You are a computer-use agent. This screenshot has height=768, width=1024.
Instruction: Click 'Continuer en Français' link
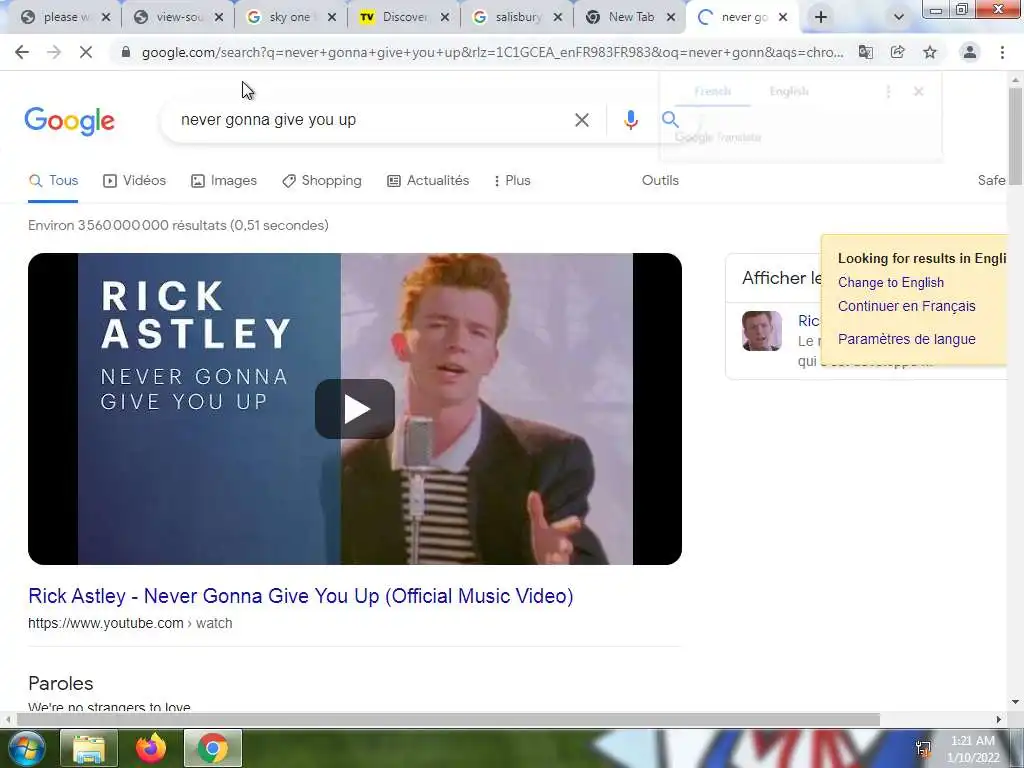pos(906,306)
